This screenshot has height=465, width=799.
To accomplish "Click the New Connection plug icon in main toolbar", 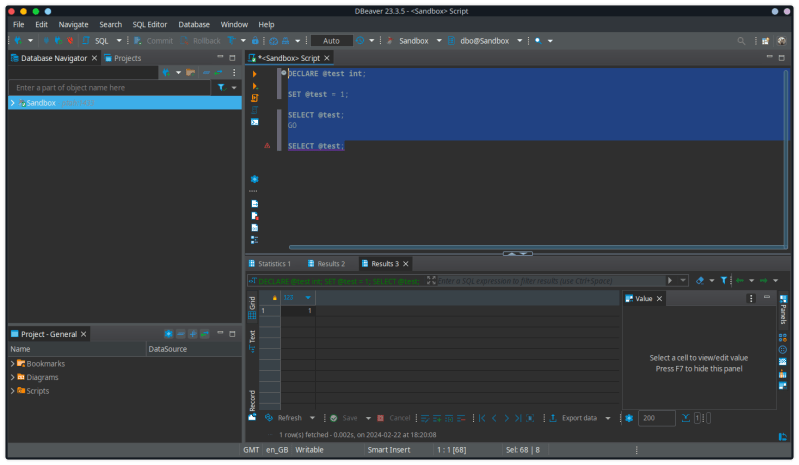I will (x=18, y=41).
